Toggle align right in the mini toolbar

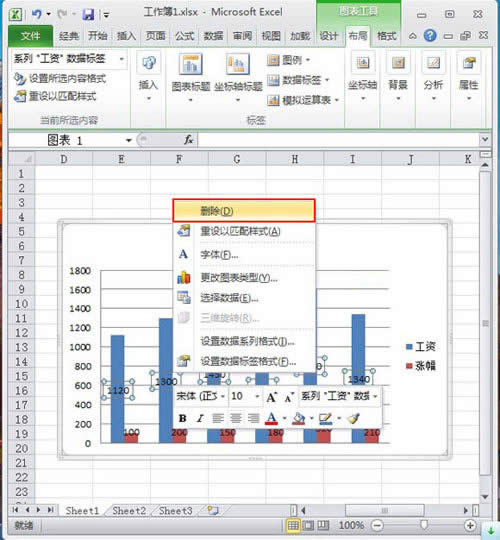(253, 418)
